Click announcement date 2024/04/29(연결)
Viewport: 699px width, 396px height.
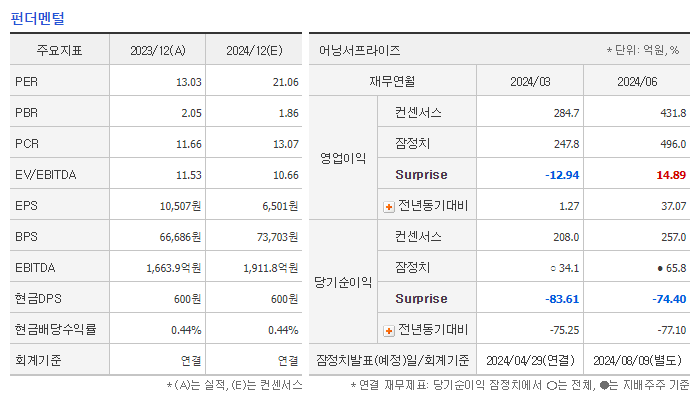pyautogui.click(x=530, y=360)
